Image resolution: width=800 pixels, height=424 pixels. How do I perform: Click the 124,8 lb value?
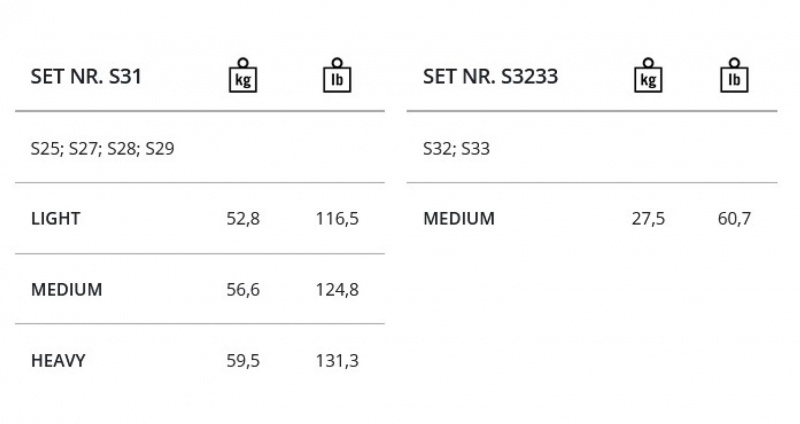click(336, 290)
